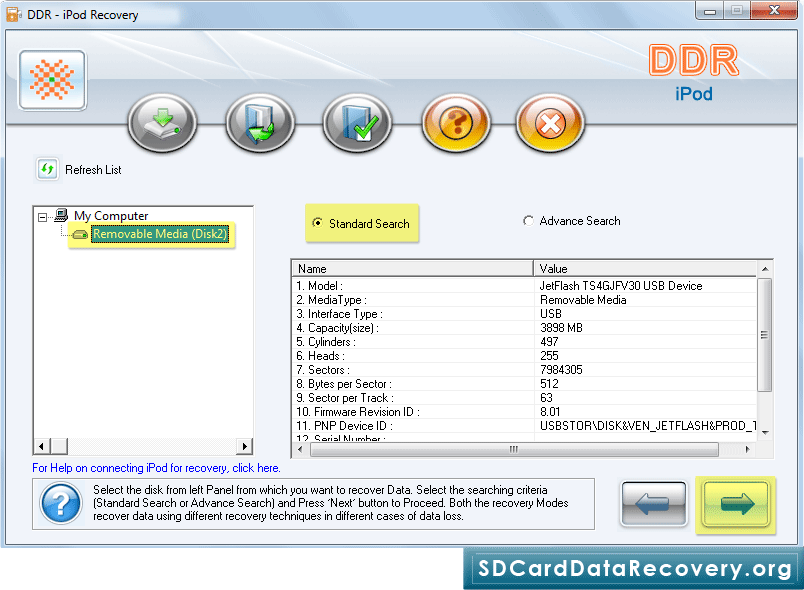Select Standard Search radio button

317,223
